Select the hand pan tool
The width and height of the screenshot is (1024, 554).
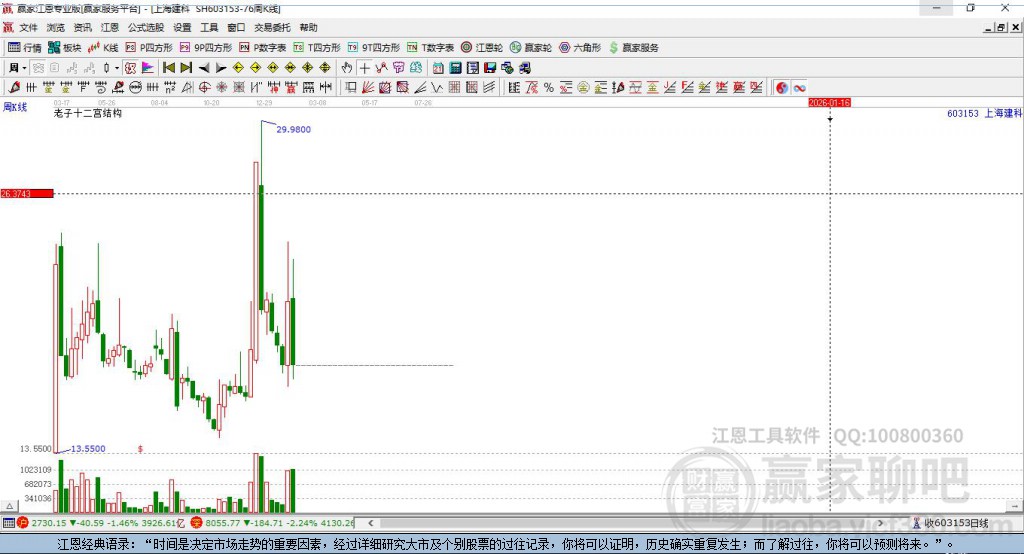coord(347,68)
